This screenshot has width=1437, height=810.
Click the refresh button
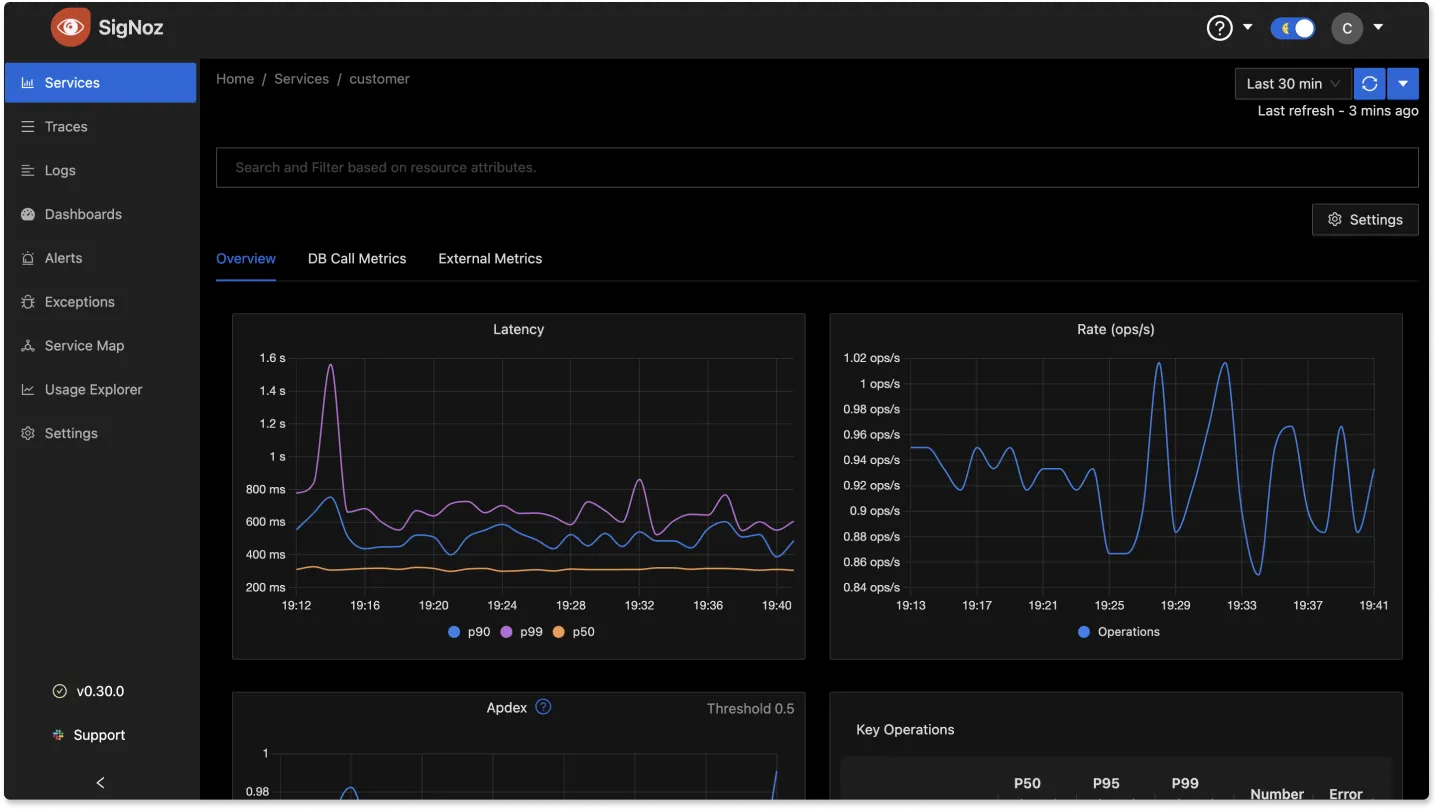[x=1370, y=84]
